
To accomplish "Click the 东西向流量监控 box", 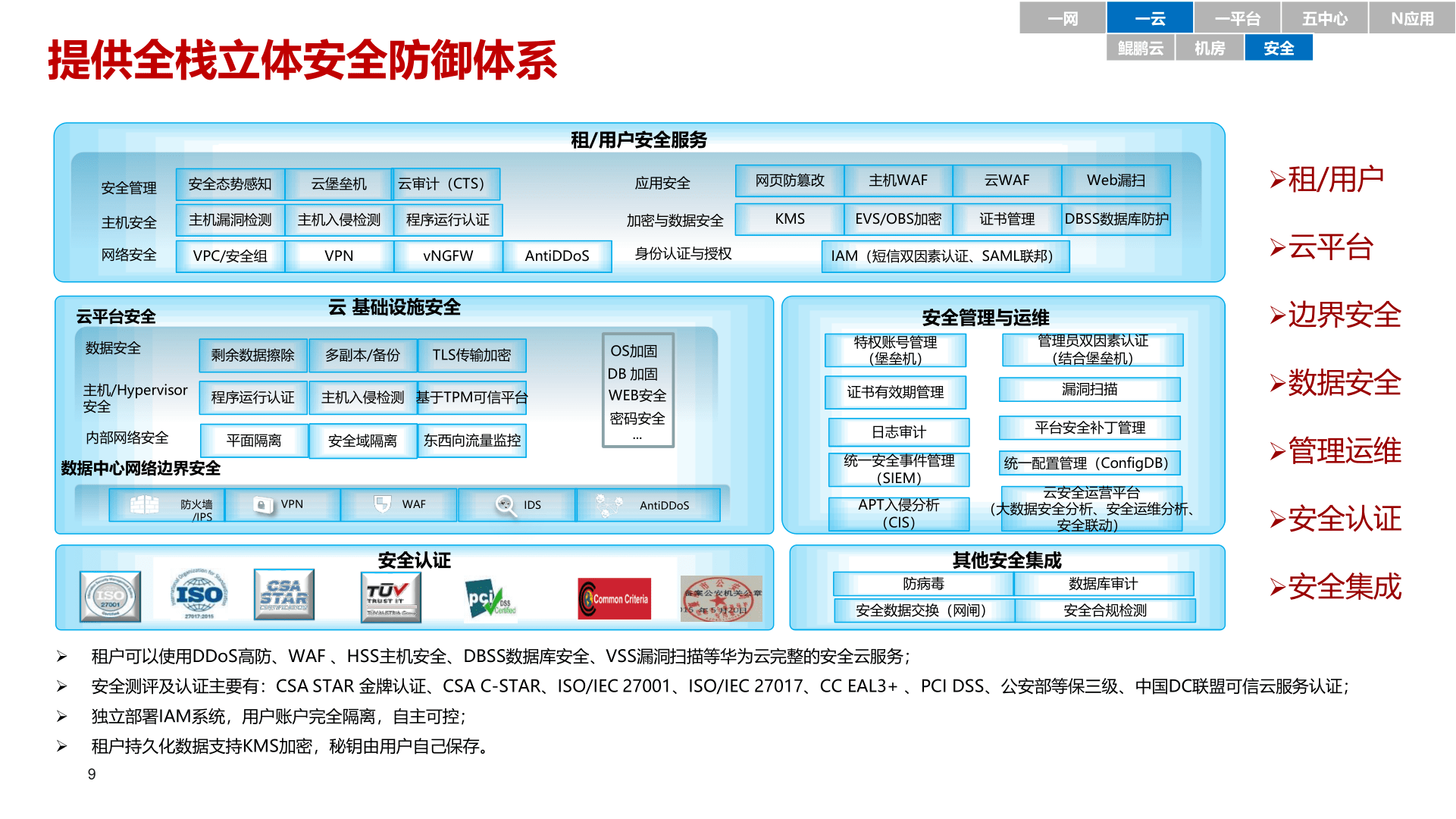I will [471, 441].
